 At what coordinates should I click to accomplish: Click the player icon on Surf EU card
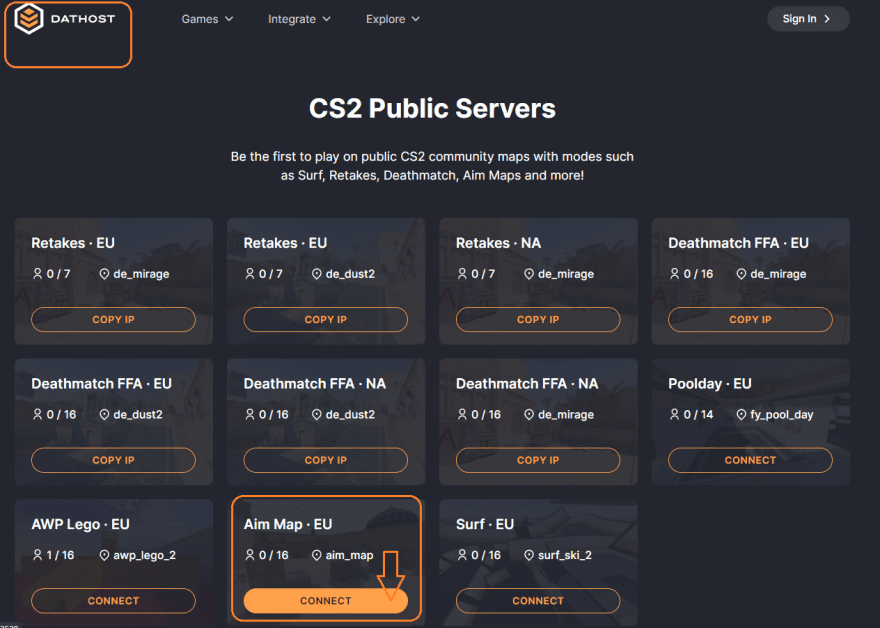462,555
